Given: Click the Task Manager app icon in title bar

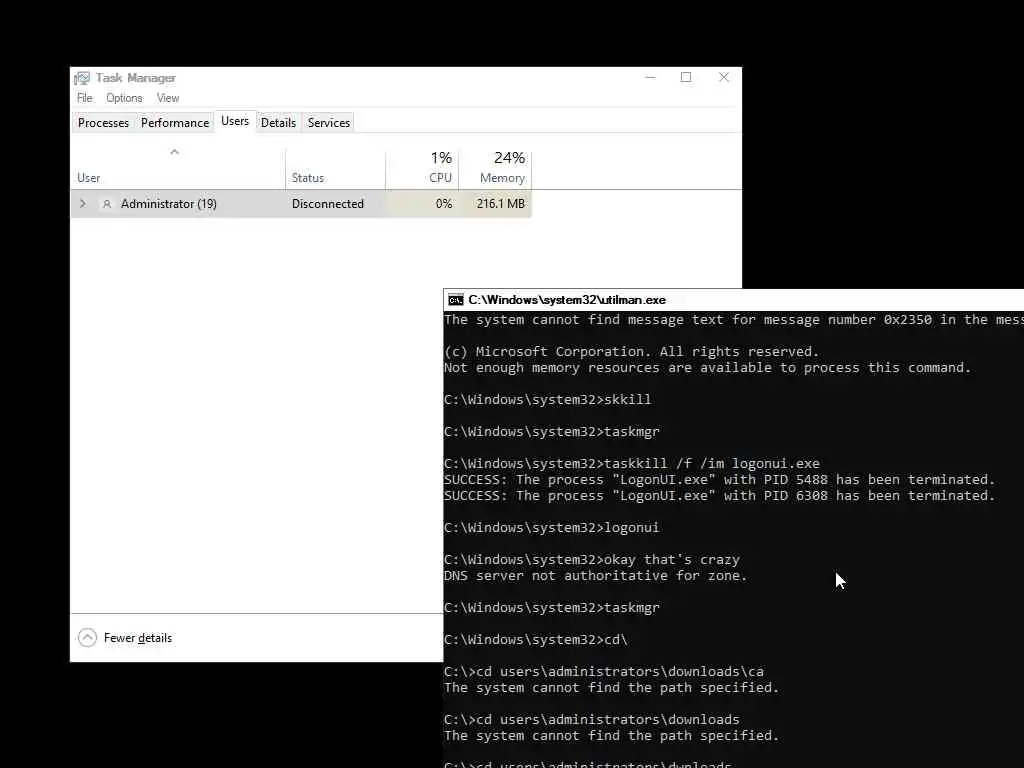Looking at the screenshot, I should (x=82, y=78).
